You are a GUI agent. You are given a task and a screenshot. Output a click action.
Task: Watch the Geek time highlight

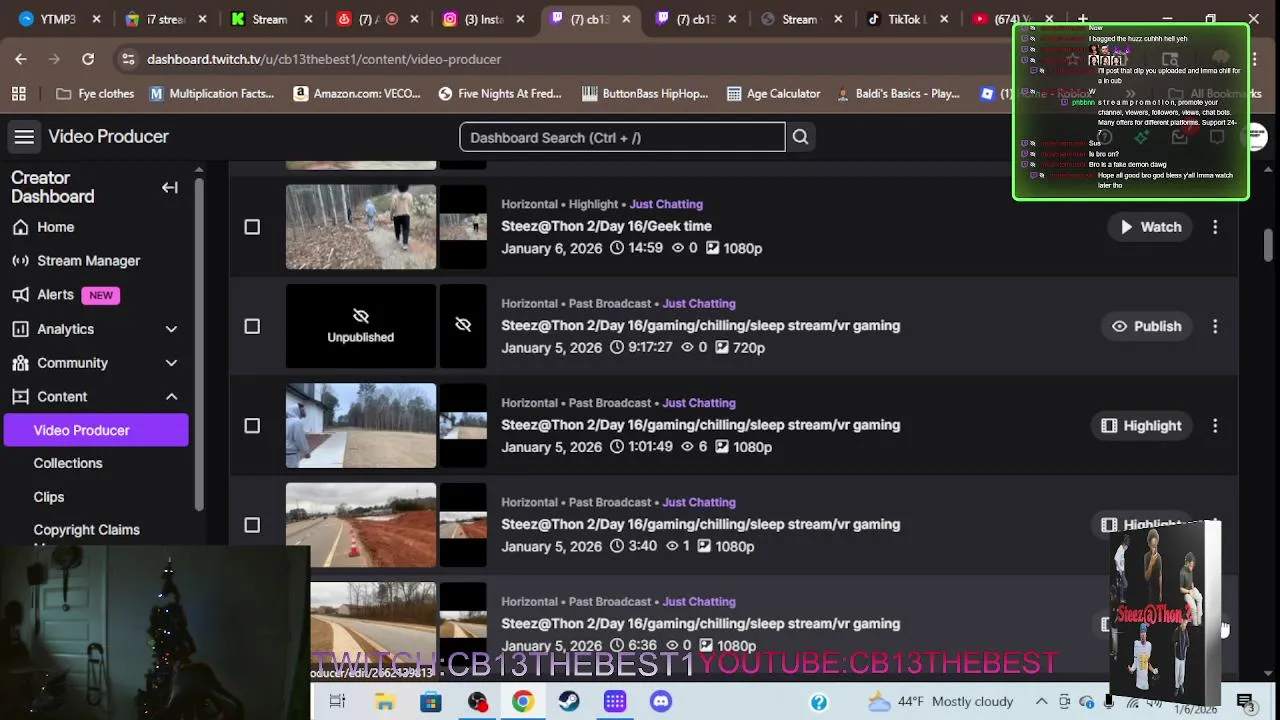[x=1151, y=227]
